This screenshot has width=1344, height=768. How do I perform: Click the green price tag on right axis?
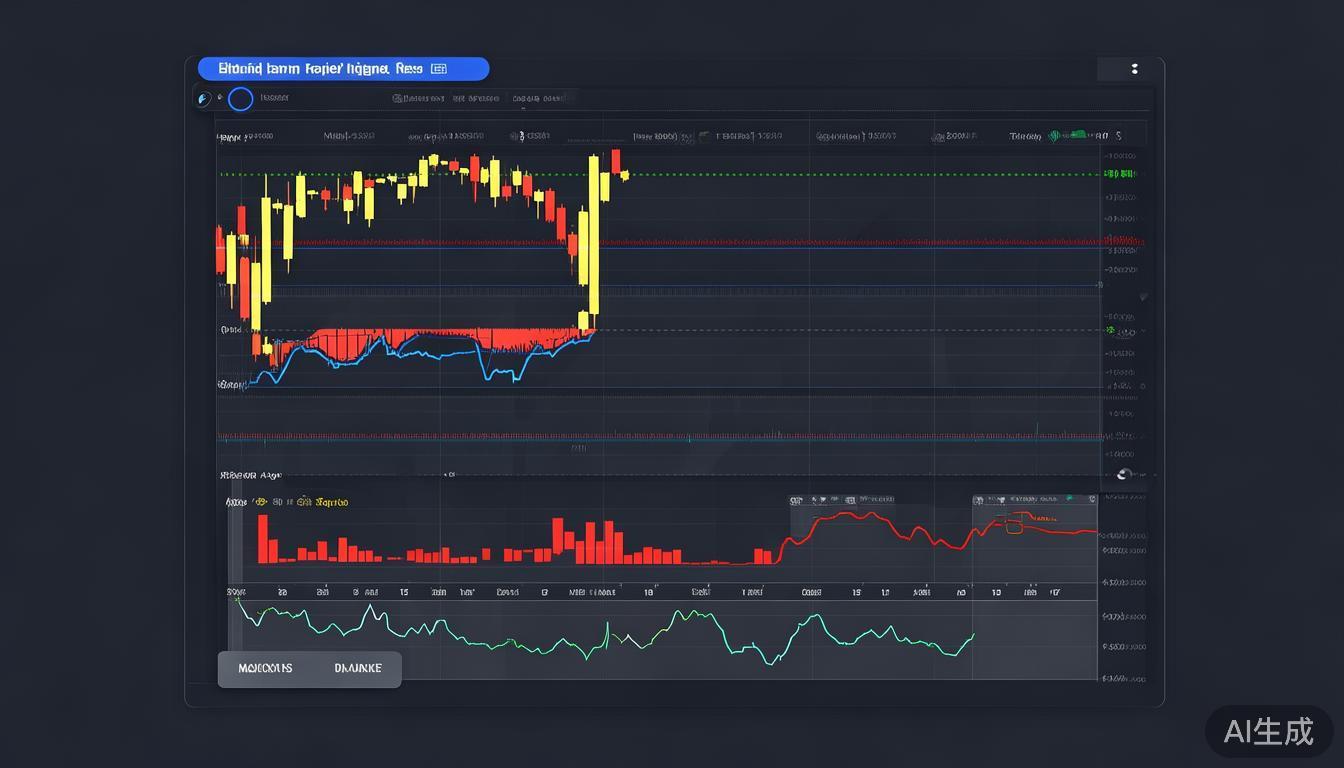[x=1119, y=174]
